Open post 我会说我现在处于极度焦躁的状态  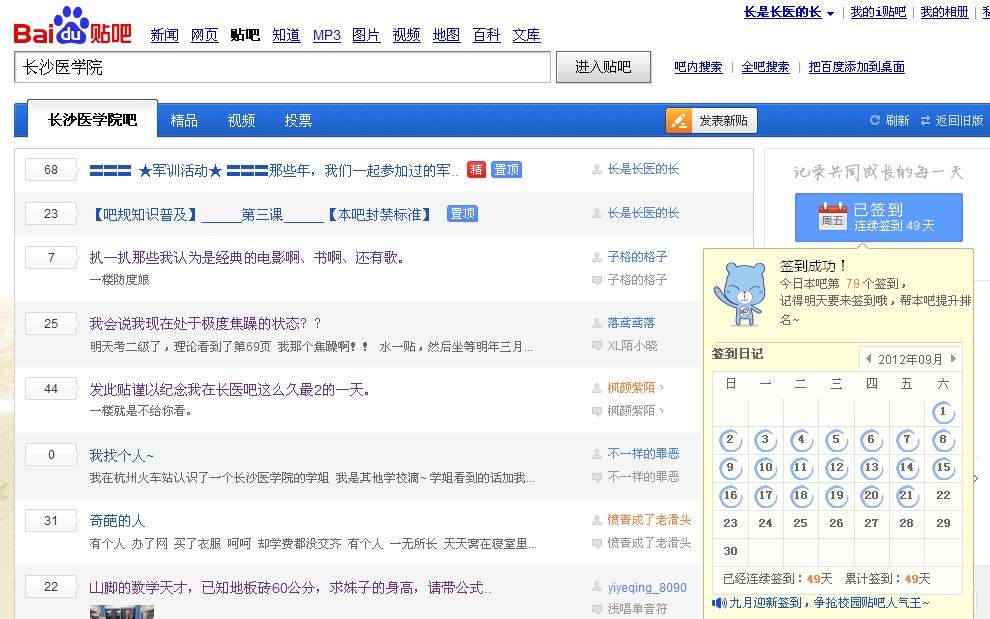coord(205,323)
